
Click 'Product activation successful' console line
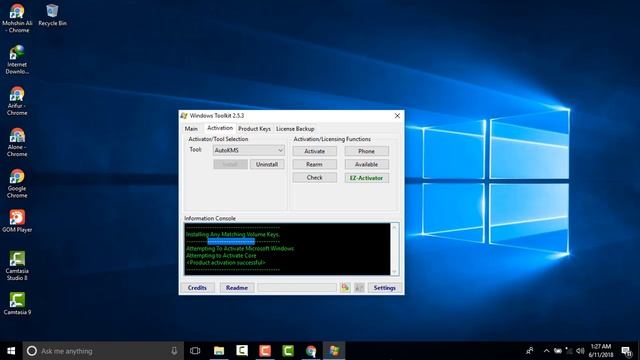click(x=226, y=262)
